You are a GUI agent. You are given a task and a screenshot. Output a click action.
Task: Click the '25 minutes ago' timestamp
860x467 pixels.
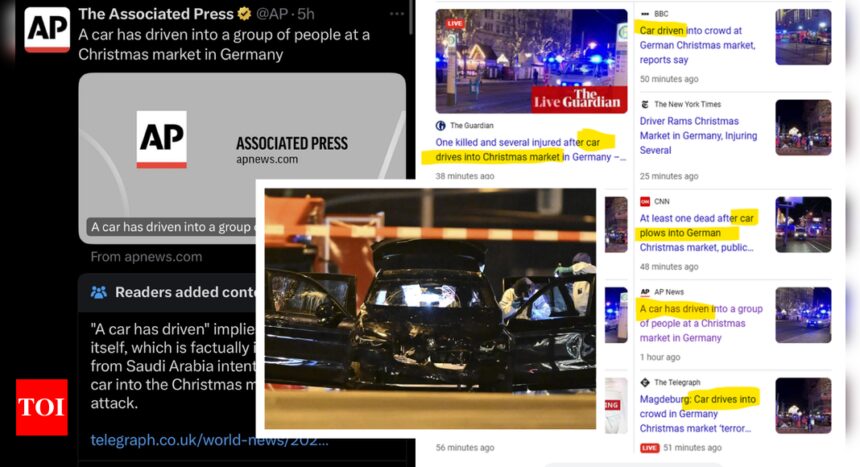[669, 176]
